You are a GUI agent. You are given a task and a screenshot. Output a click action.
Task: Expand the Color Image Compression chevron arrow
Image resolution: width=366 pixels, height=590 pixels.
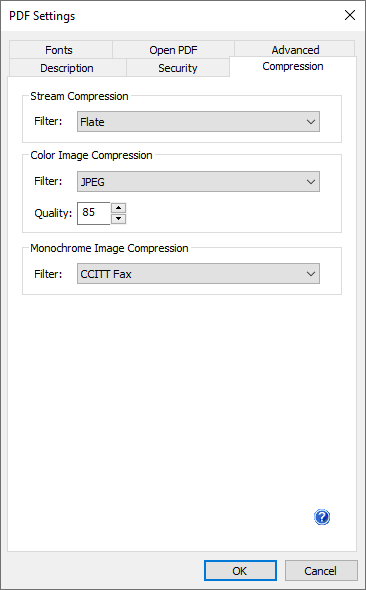[311, 182]
